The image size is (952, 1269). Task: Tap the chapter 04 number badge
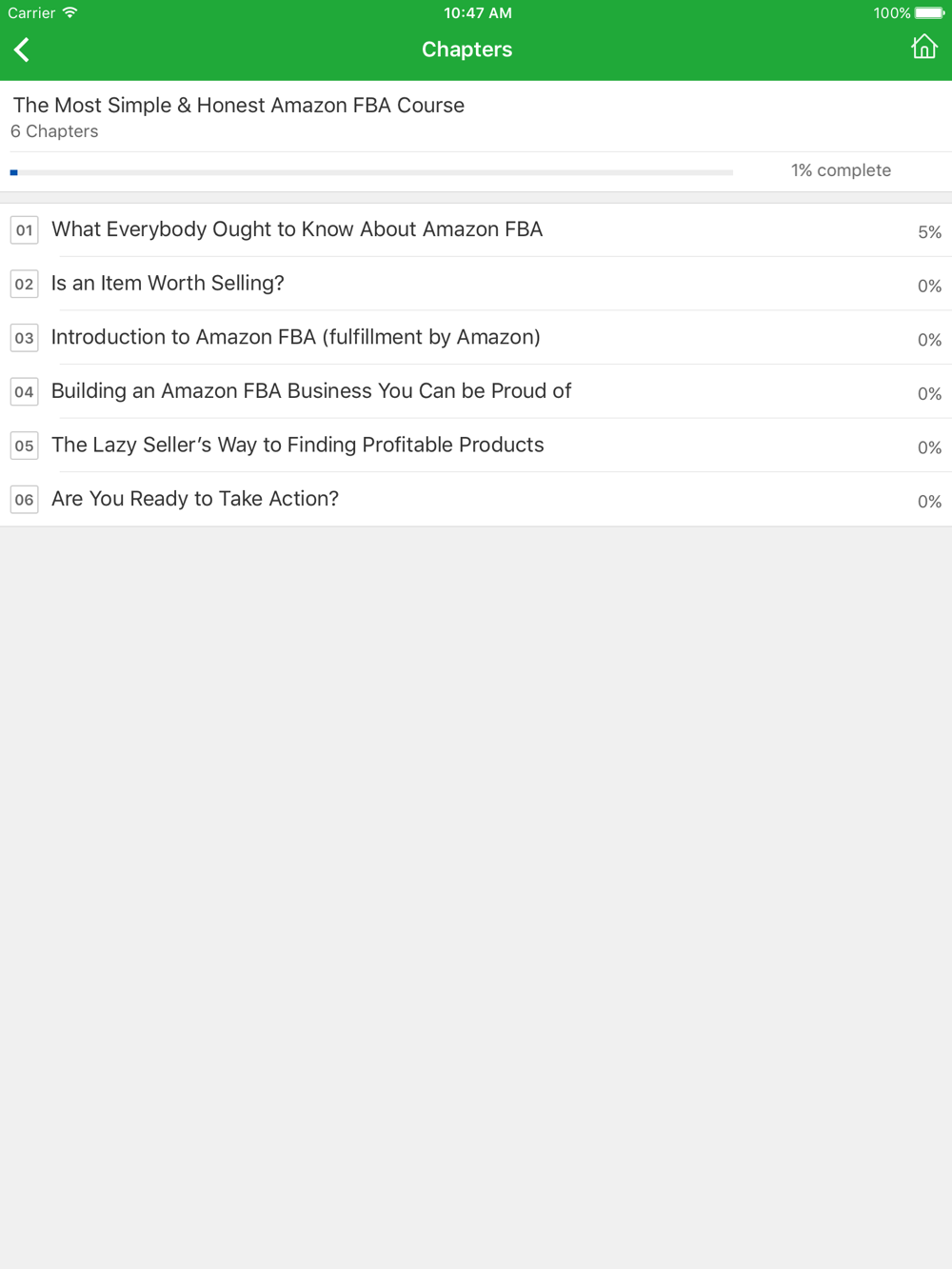(x=24, y=391)
